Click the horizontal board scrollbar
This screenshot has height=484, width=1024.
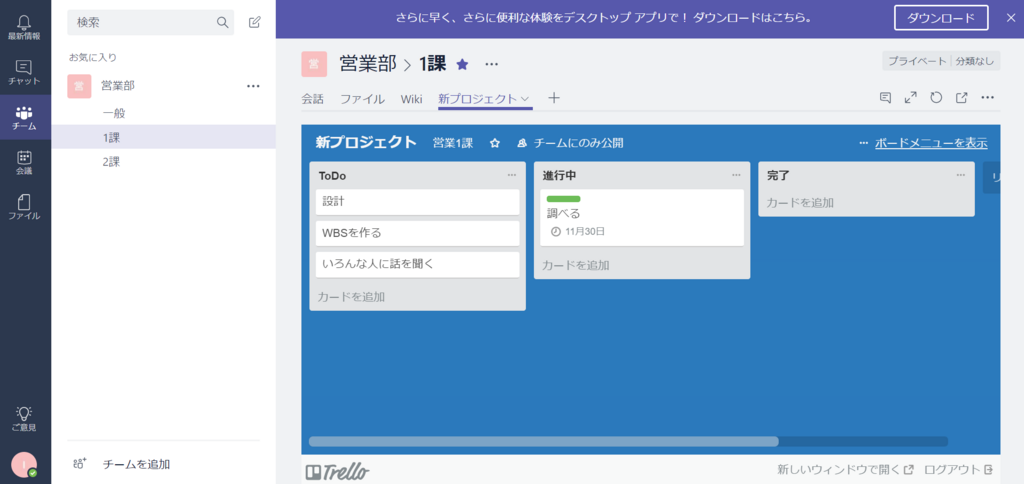(543, 442)
